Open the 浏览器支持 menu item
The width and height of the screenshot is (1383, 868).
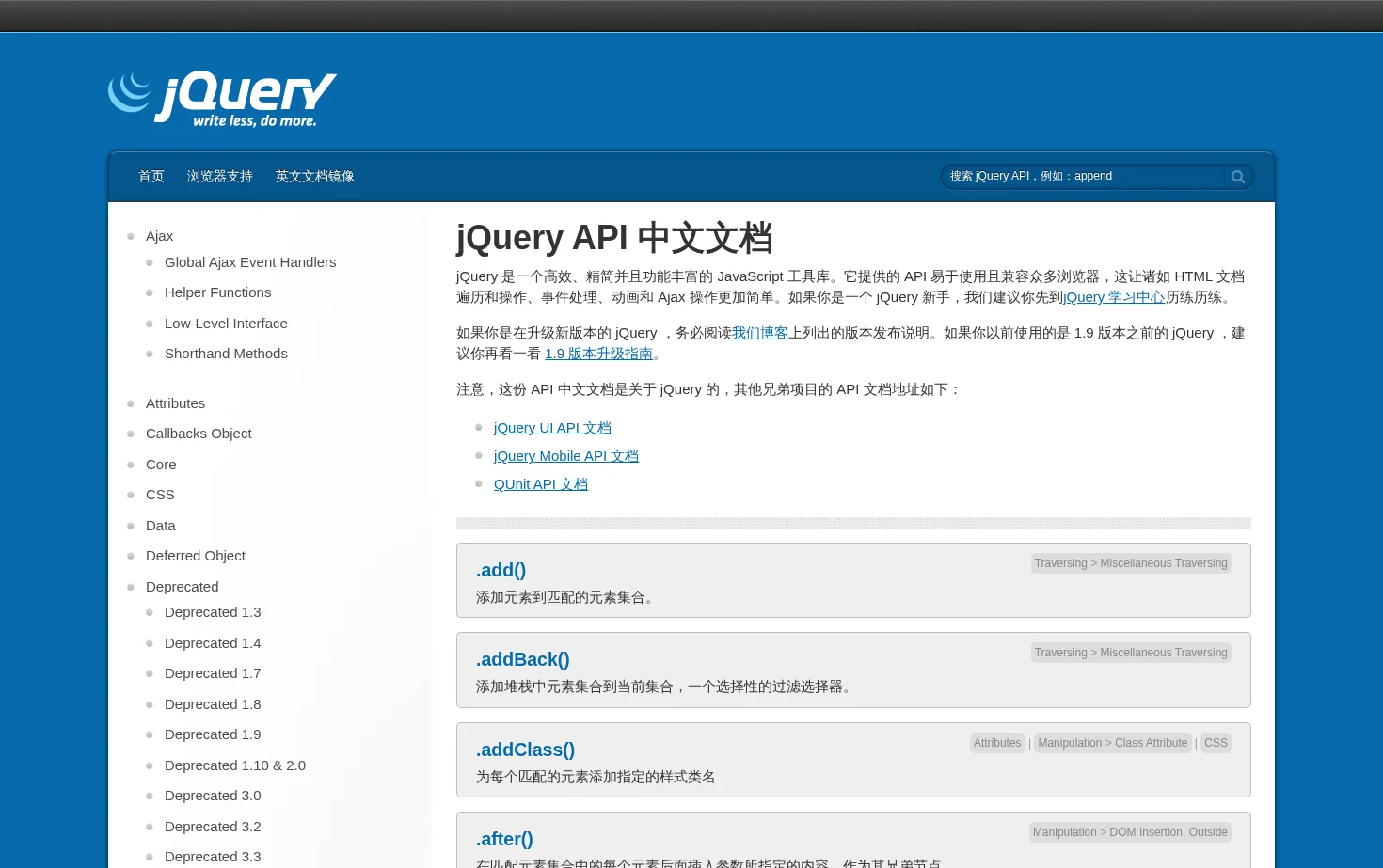point(220,177)
